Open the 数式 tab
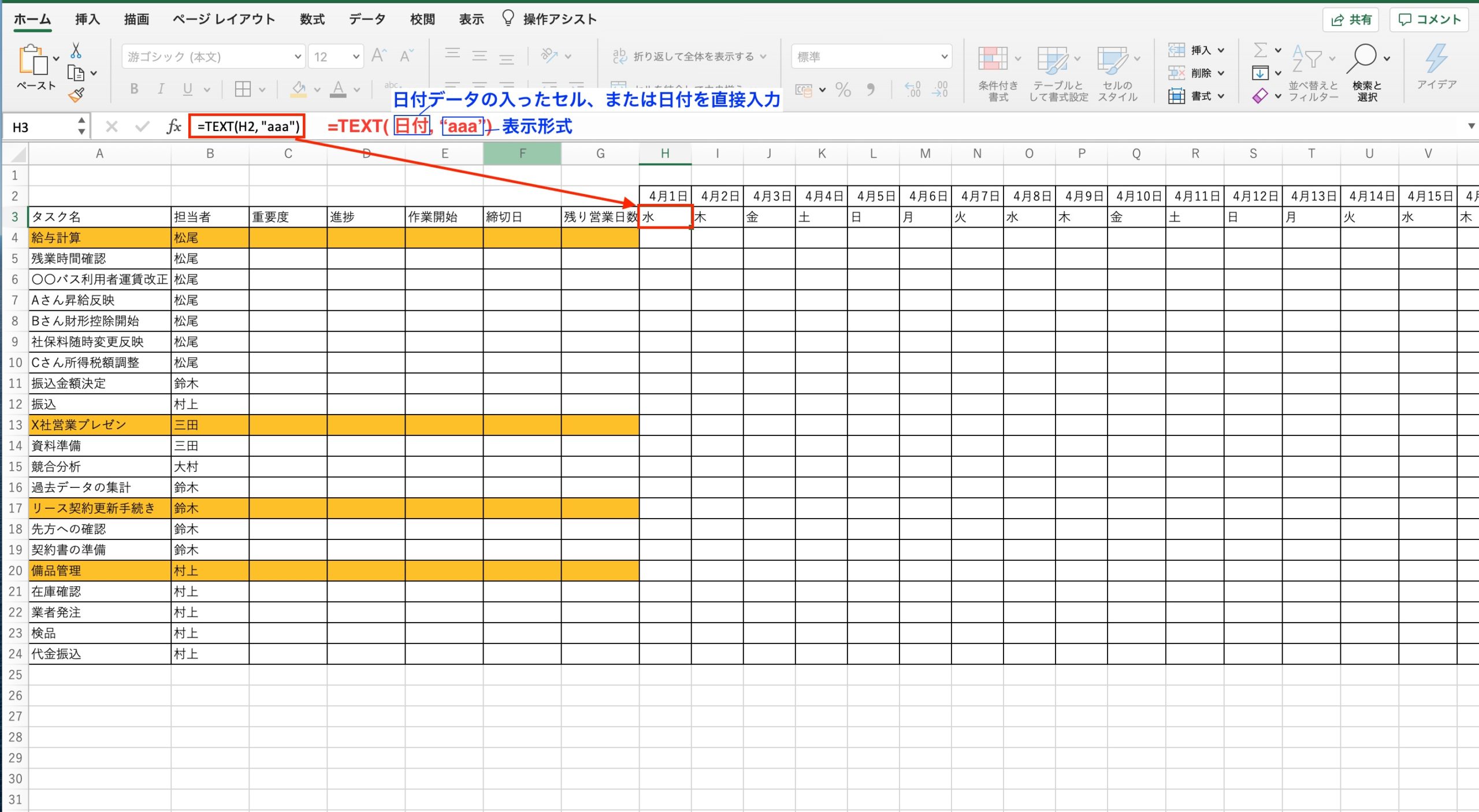The width and height of the screenshot is (1479, 812). pyautogui.click(x=312, y=19)
